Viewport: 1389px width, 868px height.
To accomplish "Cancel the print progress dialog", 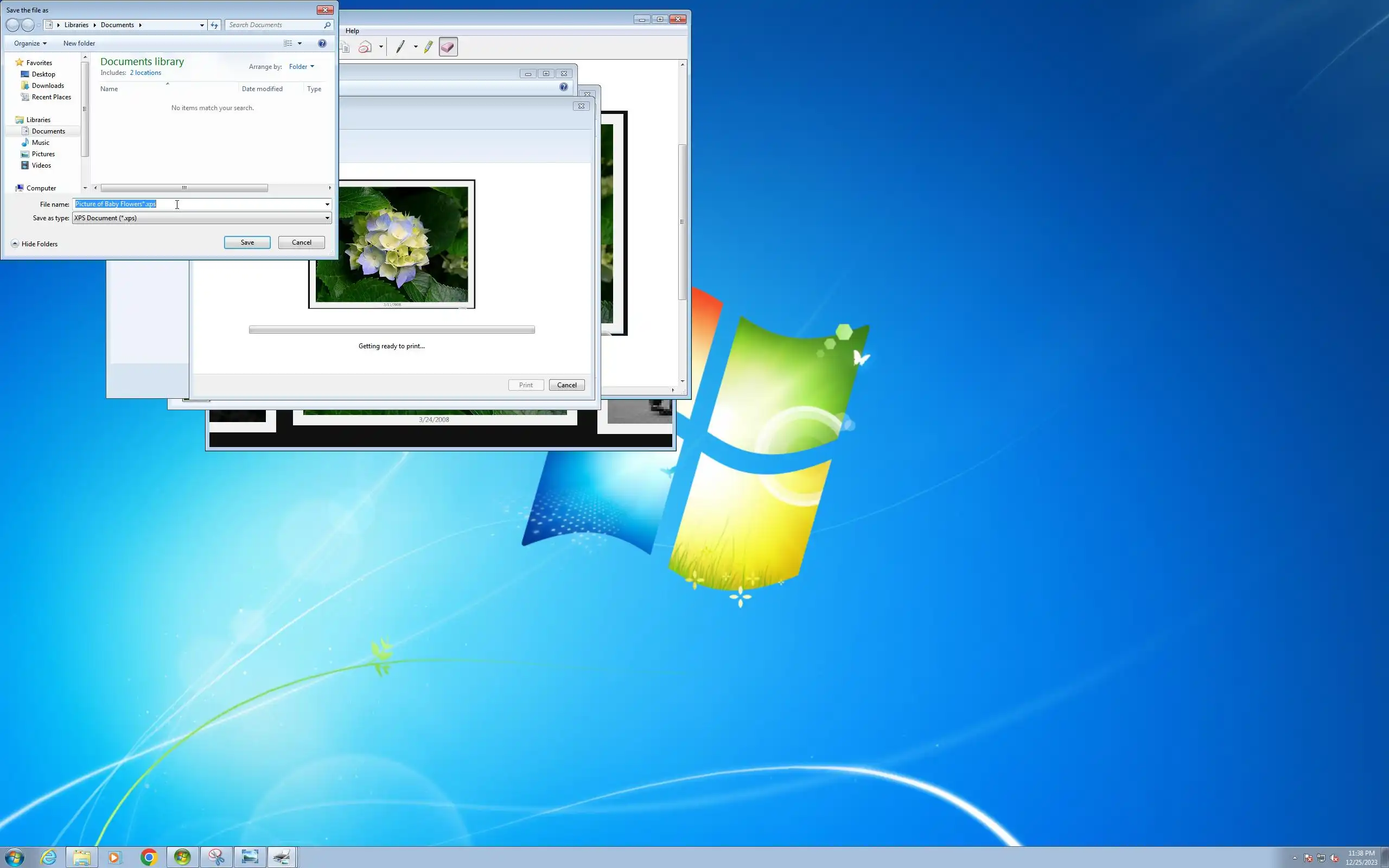I will point(566,385).
